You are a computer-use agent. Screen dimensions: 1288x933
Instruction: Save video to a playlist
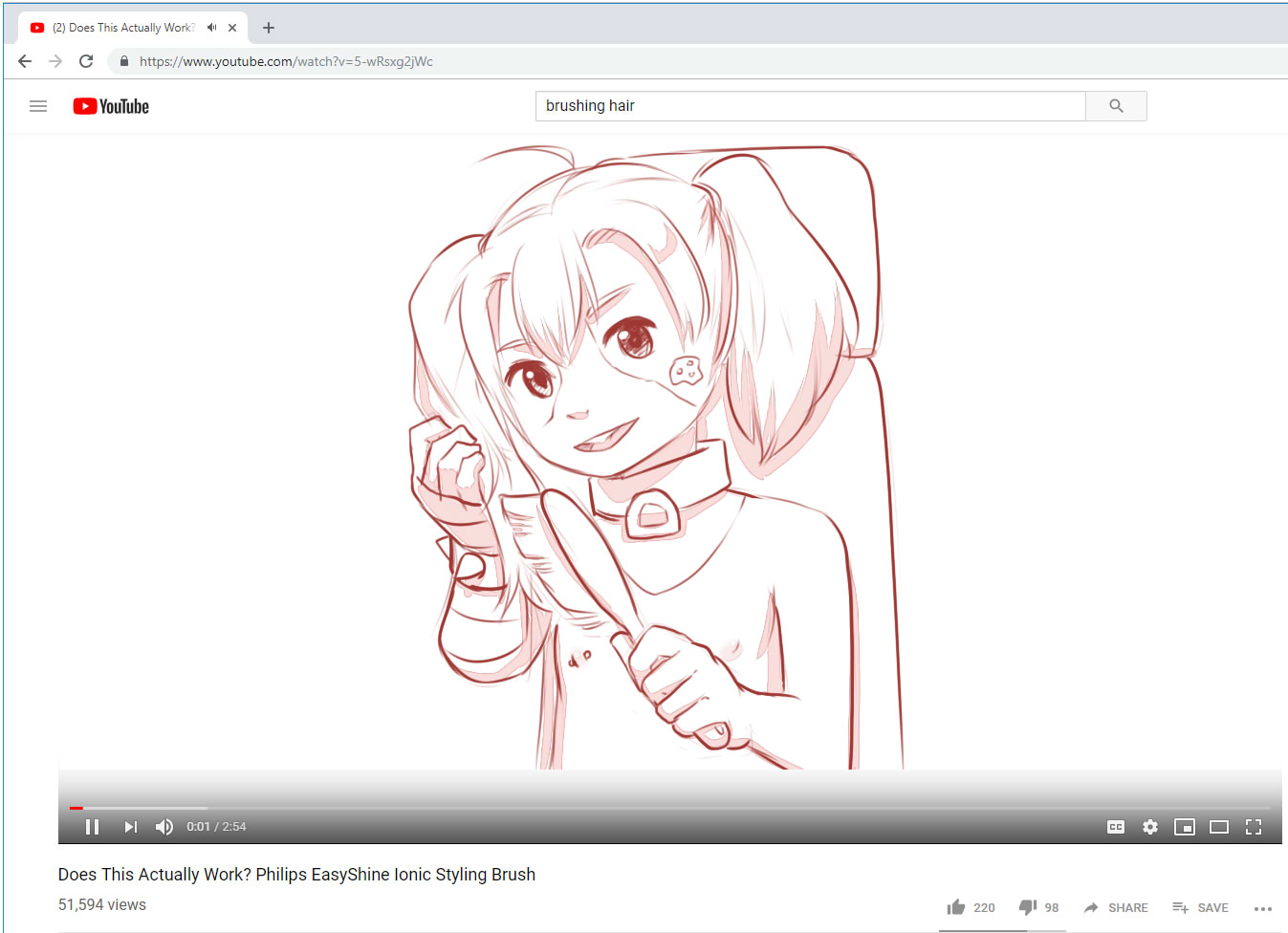point(1200,907)
